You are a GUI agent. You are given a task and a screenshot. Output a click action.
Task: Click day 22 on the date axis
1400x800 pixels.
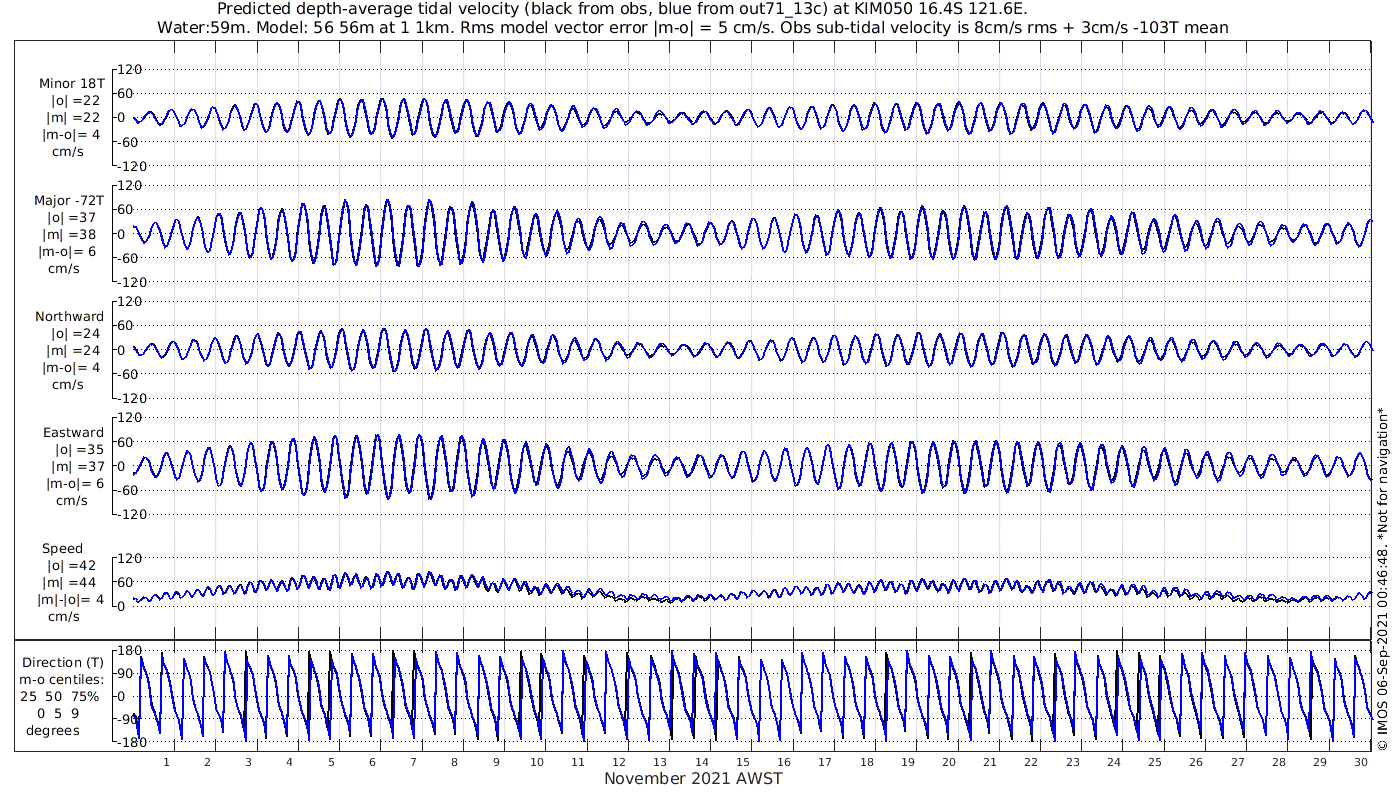click(x=1031, y=762)
